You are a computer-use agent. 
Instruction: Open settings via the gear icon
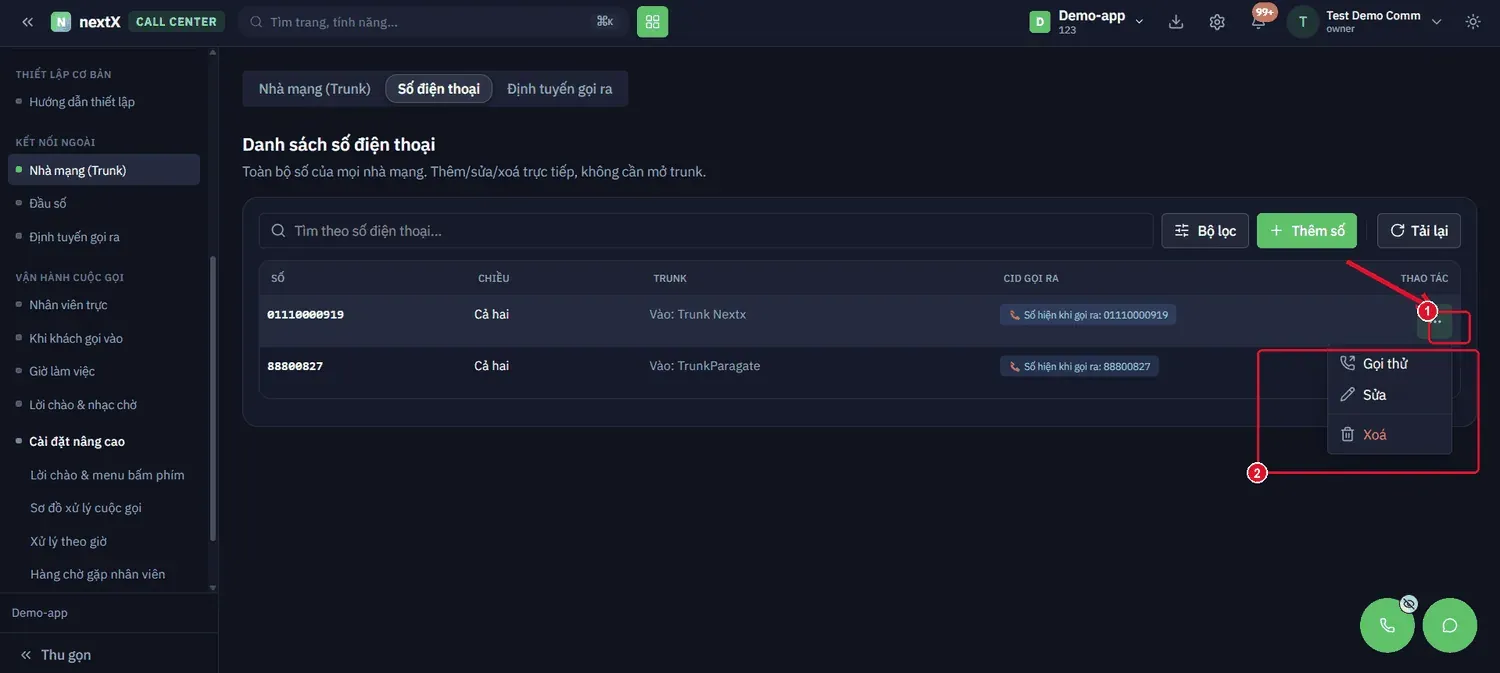point(1217,22)
